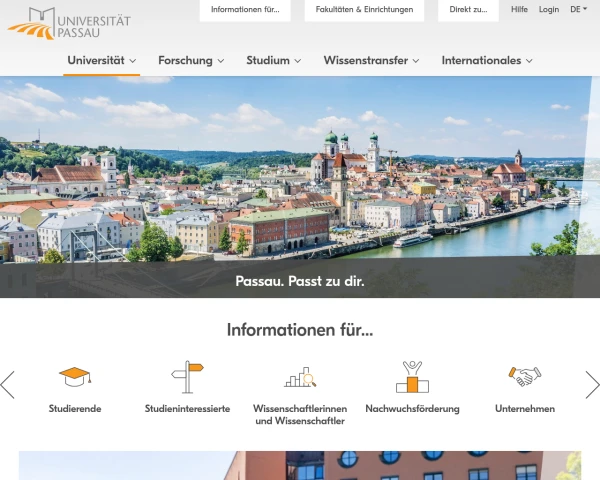The height and width of the screenshot is (480, 600).
Task: Open the DE language dropdown
Action: tap(578, 9)
